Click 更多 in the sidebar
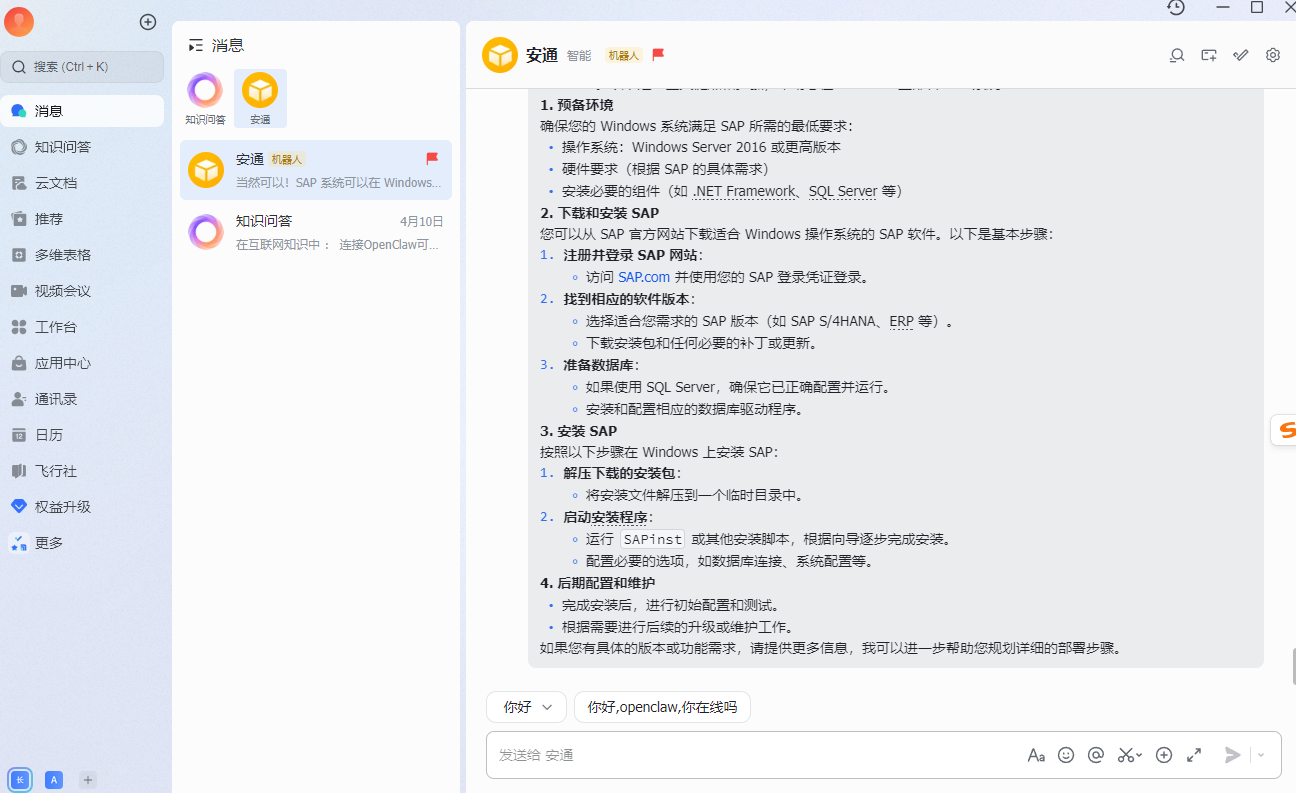Image resolution: width=1296 pixels, height=793 pixels. click(83, 543)
